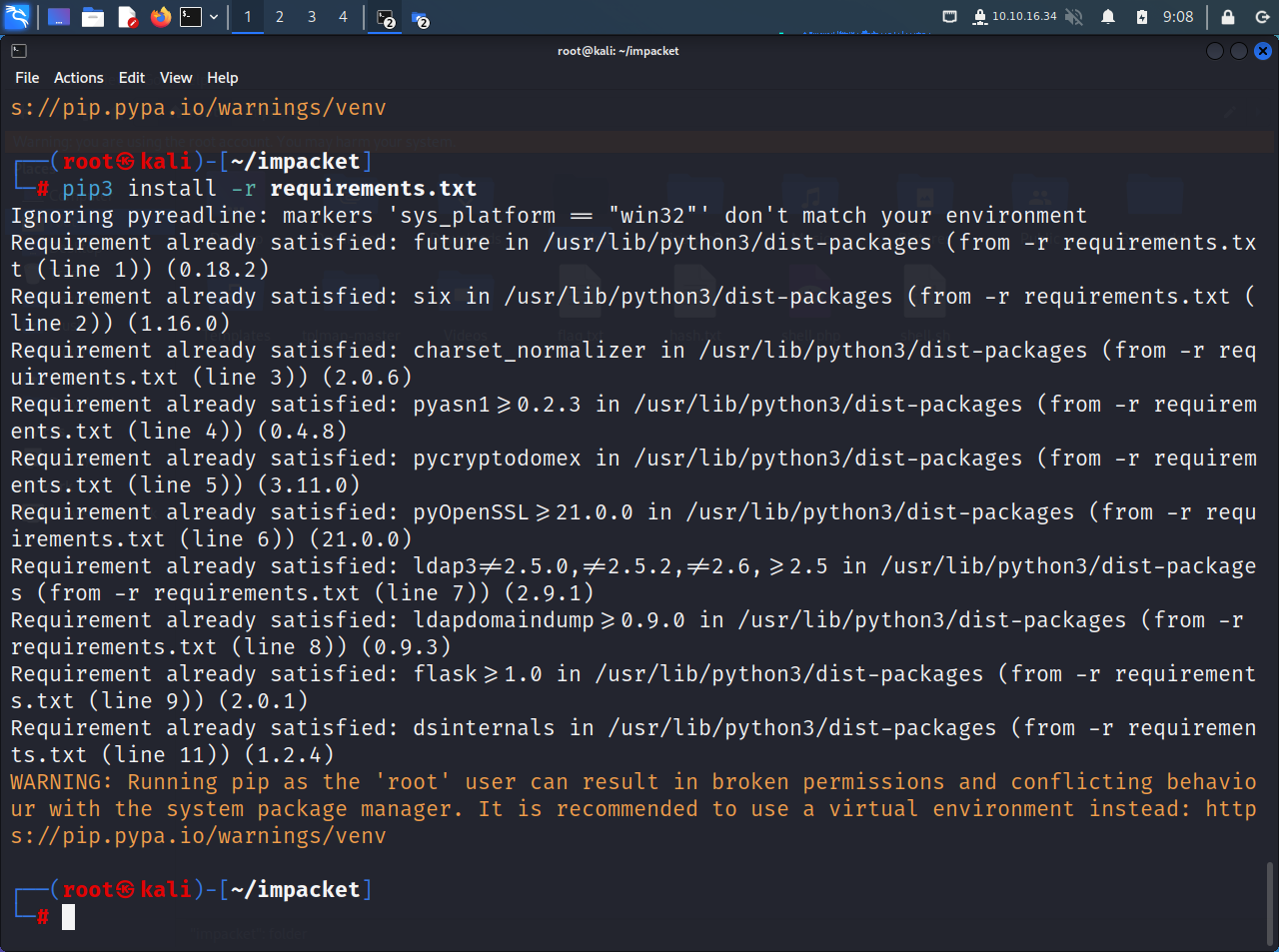The width and height of the screenshot is (1279, 952).
Task: Click the empty prompt cursor at the bottom
Action: tap(68, 917)
